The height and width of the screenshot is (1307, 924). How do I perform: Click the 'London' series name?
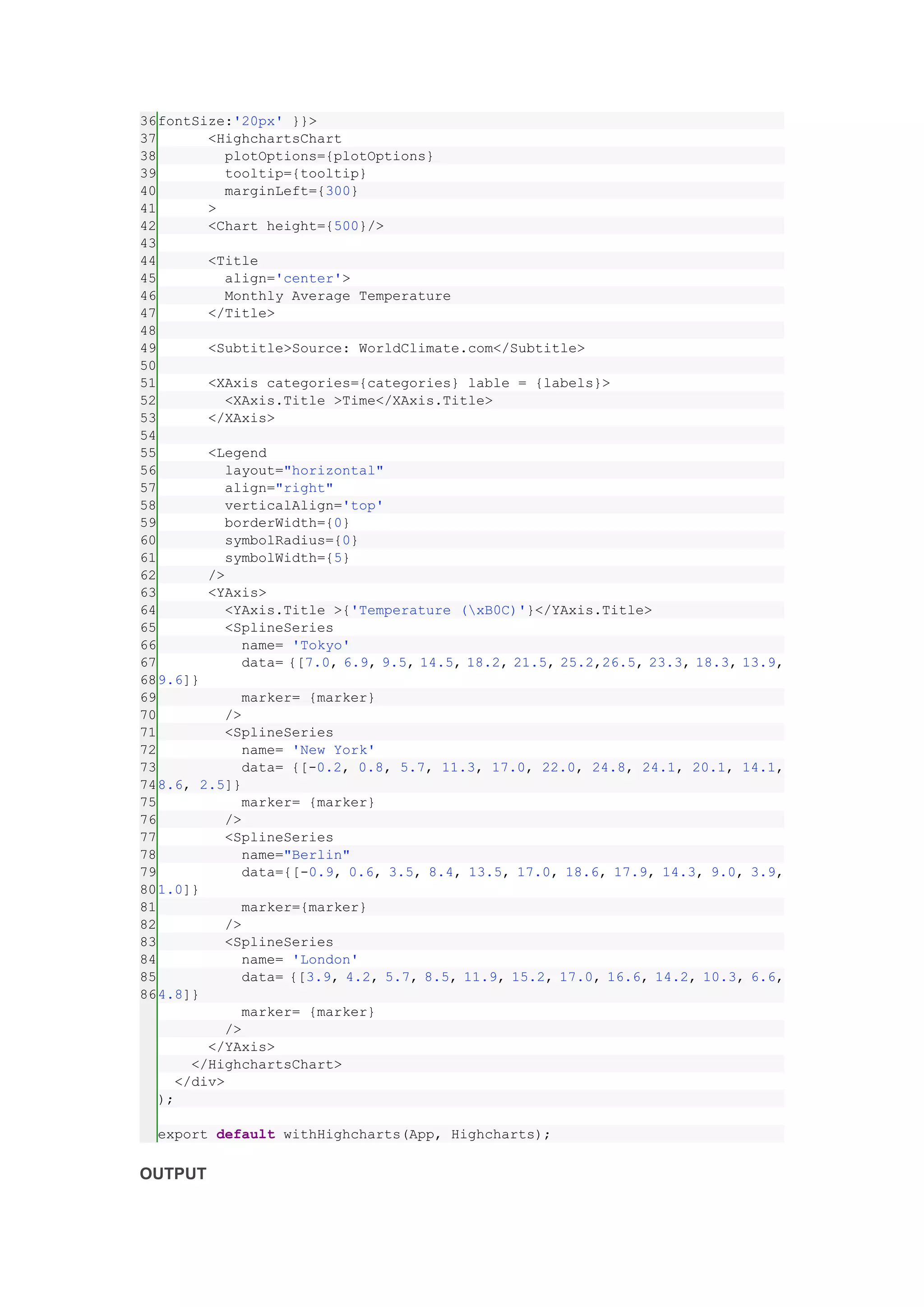[325, 960]
